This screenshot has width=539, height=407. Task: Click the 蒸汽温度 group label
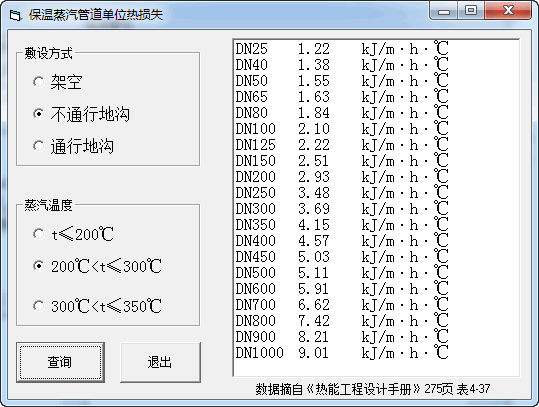[x=48, y=205]
